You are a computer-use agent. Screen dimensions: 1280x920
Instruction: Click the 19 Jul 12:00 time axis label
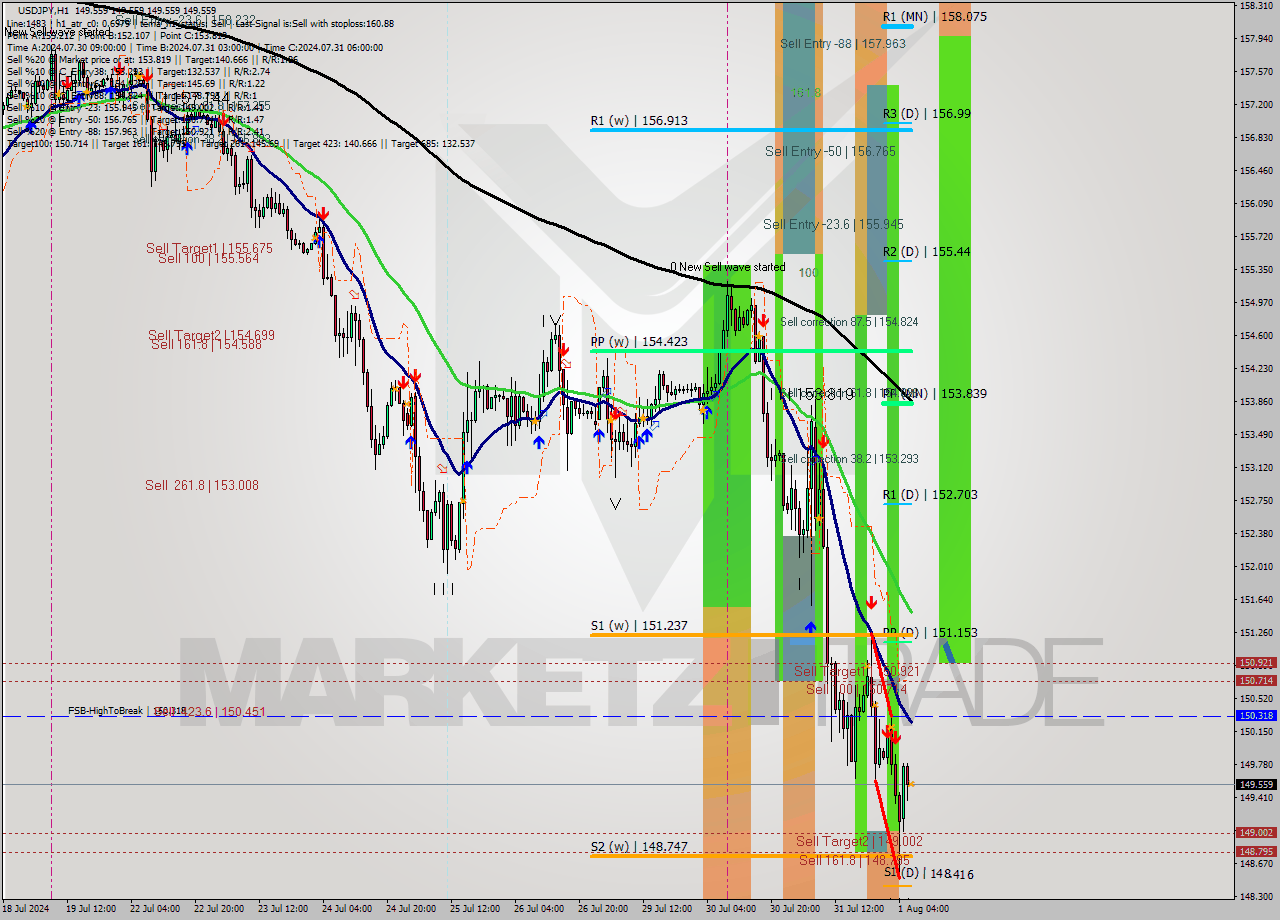point(90,909)
